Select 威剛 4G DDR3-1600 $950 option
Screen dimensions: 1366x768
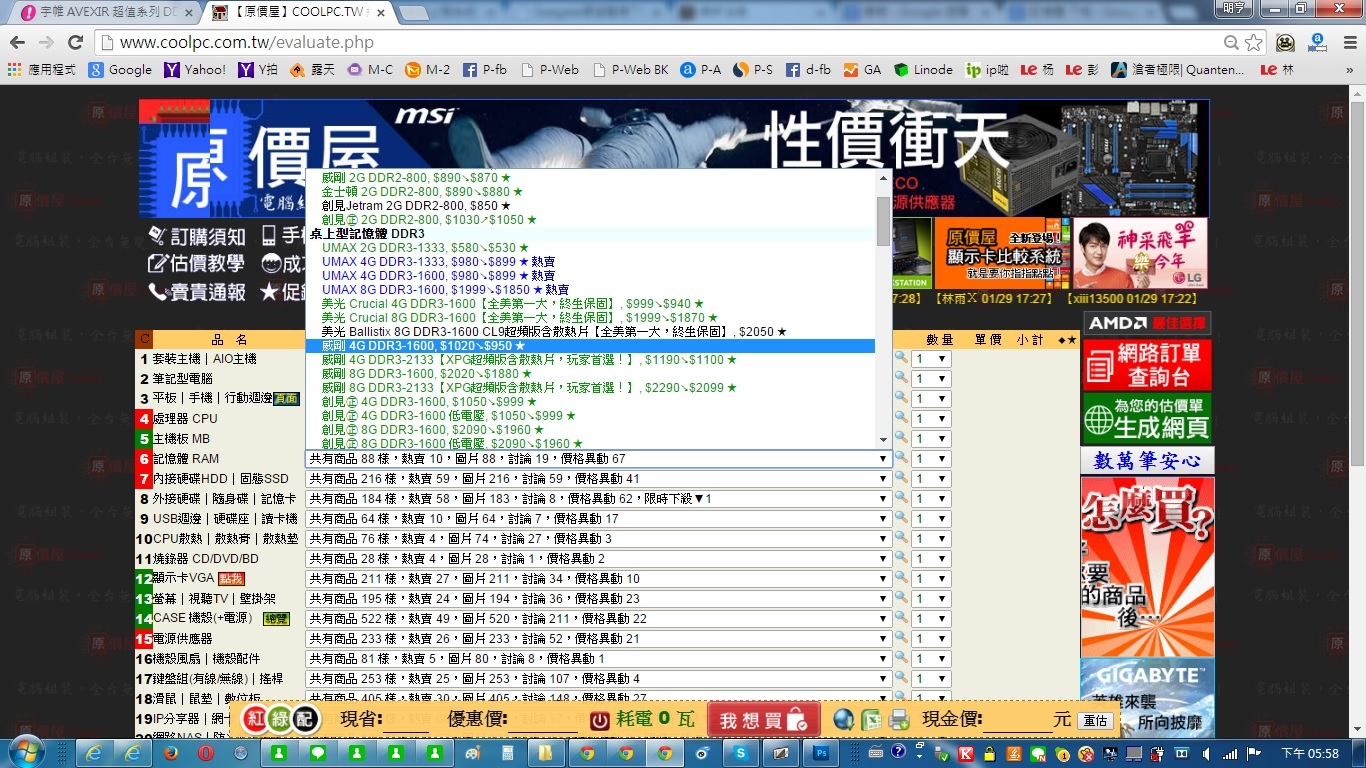coord(590,346)
